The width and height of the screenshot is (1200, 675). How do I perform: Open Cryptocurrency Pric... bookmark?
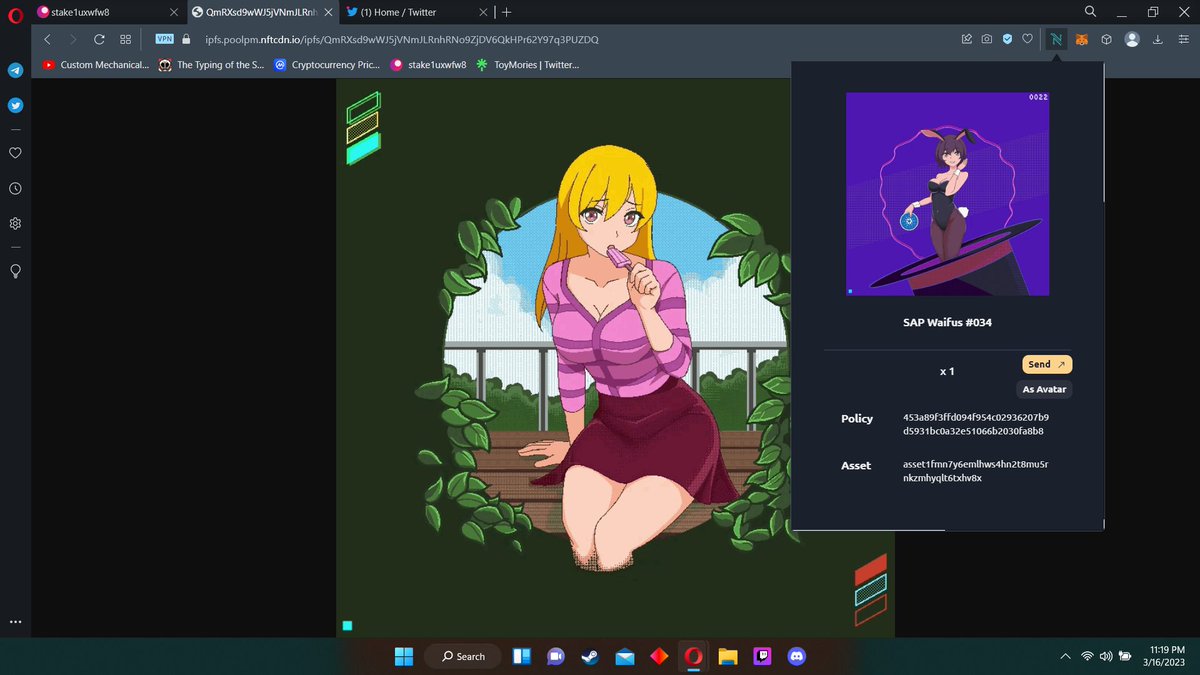coord(327,65)
